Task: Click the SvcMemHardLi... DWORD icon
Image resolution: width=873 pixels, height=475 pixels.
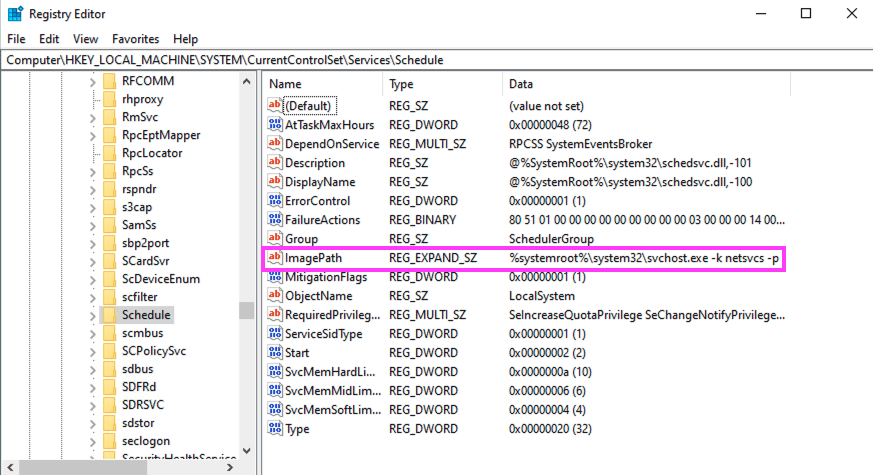Action: coord(274,371)
